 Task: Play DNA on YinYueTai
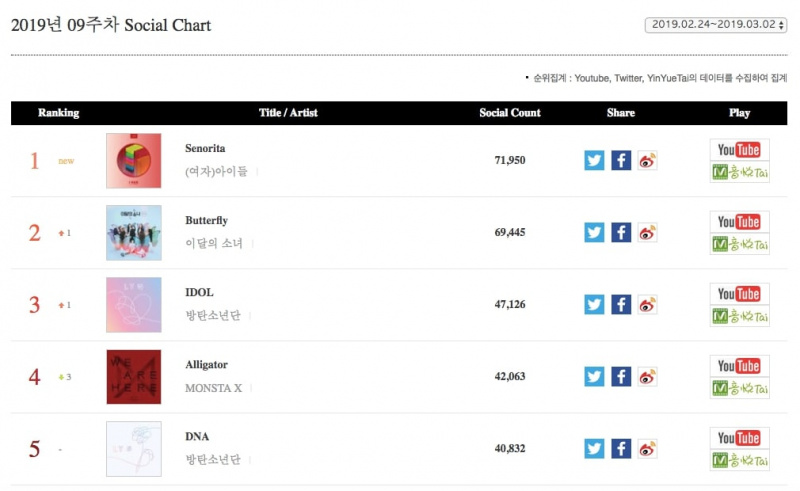tap(739, 460)
